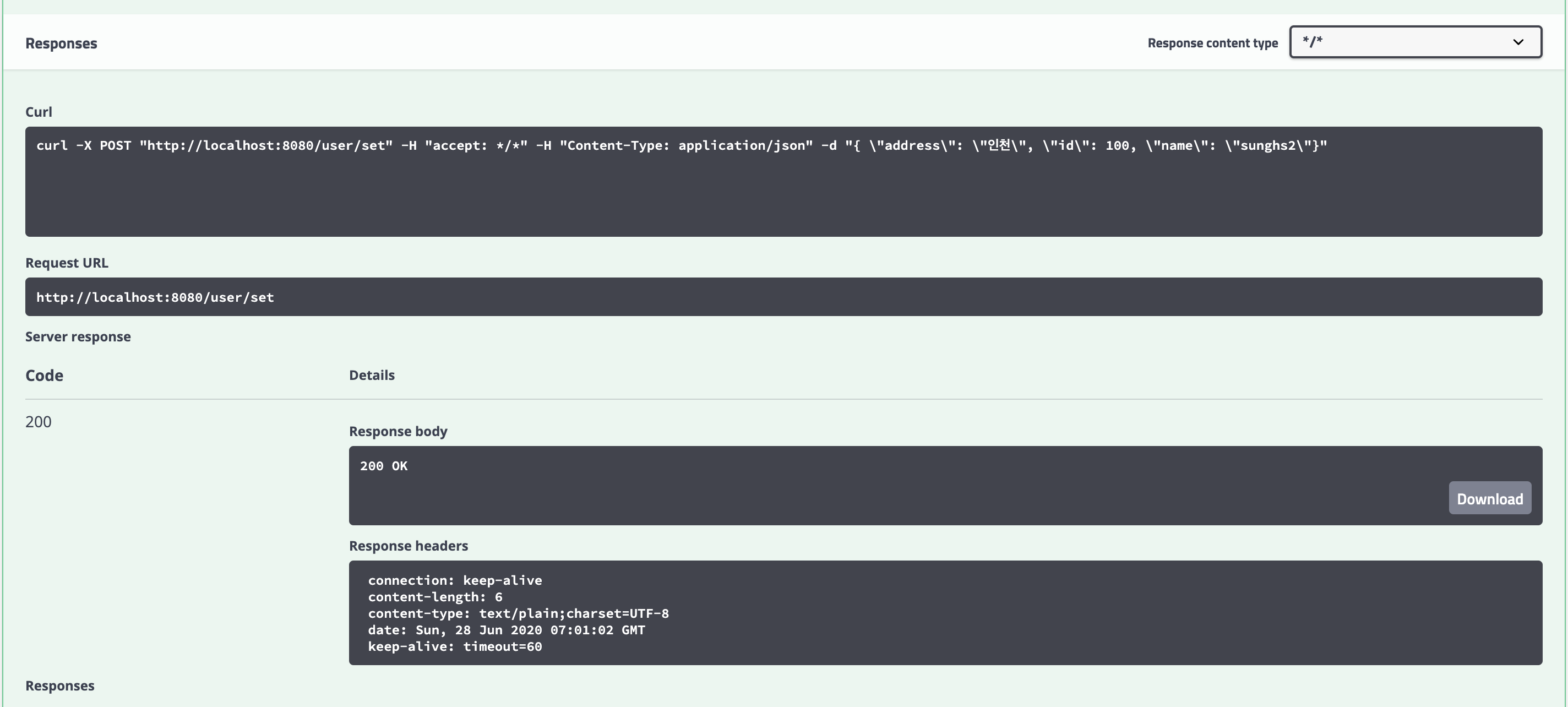Click the date header line
The width and height of the screenshot is (1568, 707).
tap(506, 630)
